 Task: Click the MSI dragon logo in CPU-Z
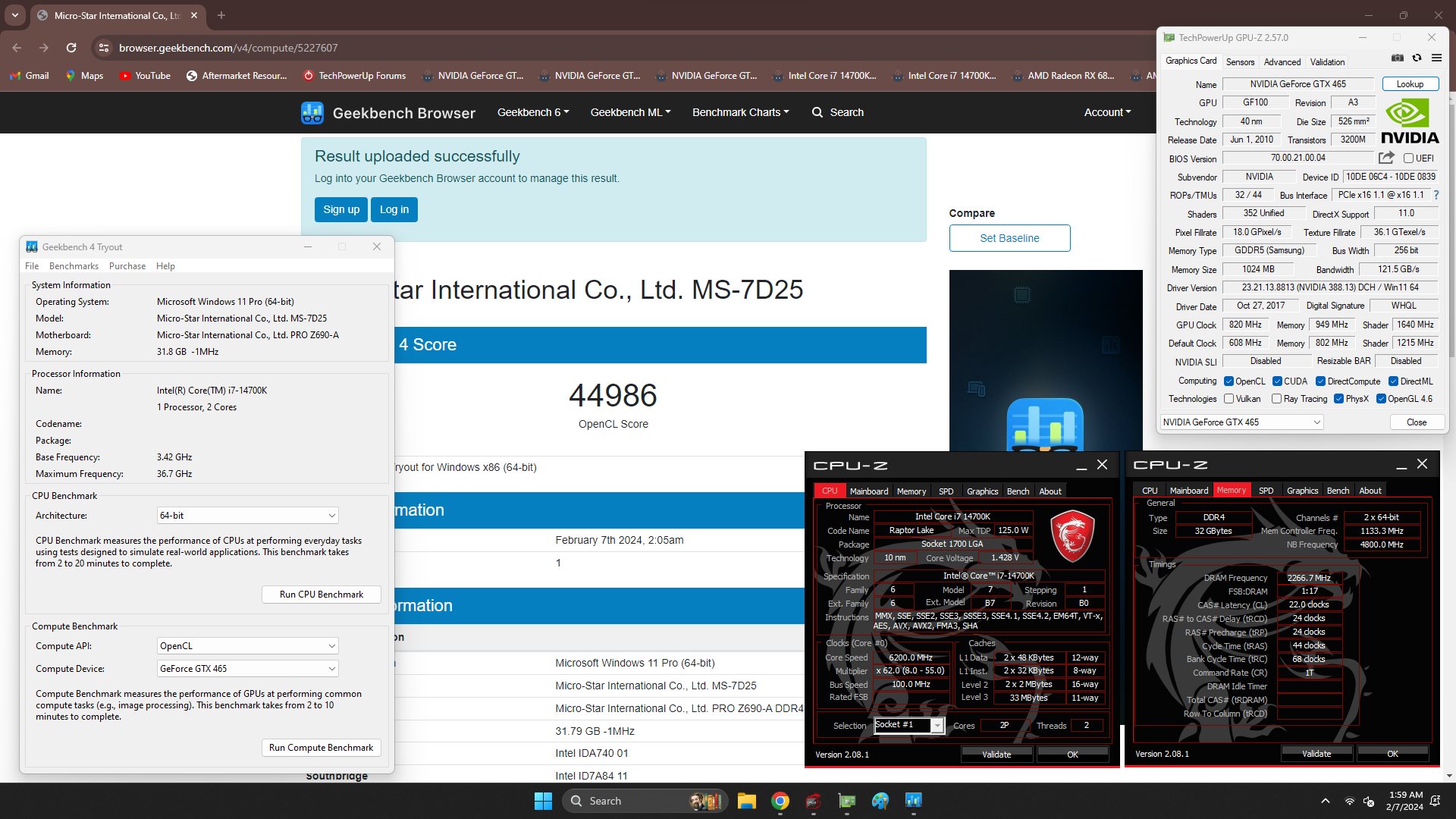pyautogui.click(x=1072, y=535)
